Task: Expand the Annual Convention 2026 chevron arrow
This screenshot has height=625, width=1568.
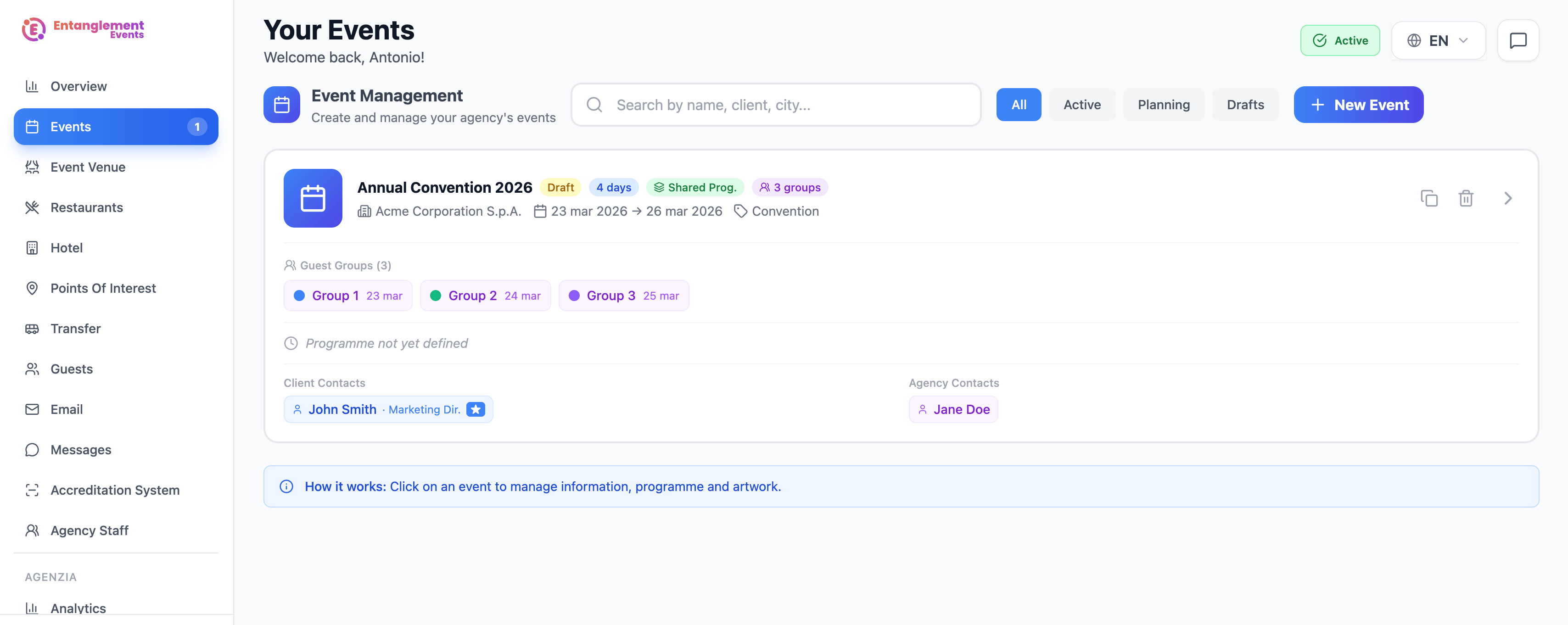Action: [1508, 198]
